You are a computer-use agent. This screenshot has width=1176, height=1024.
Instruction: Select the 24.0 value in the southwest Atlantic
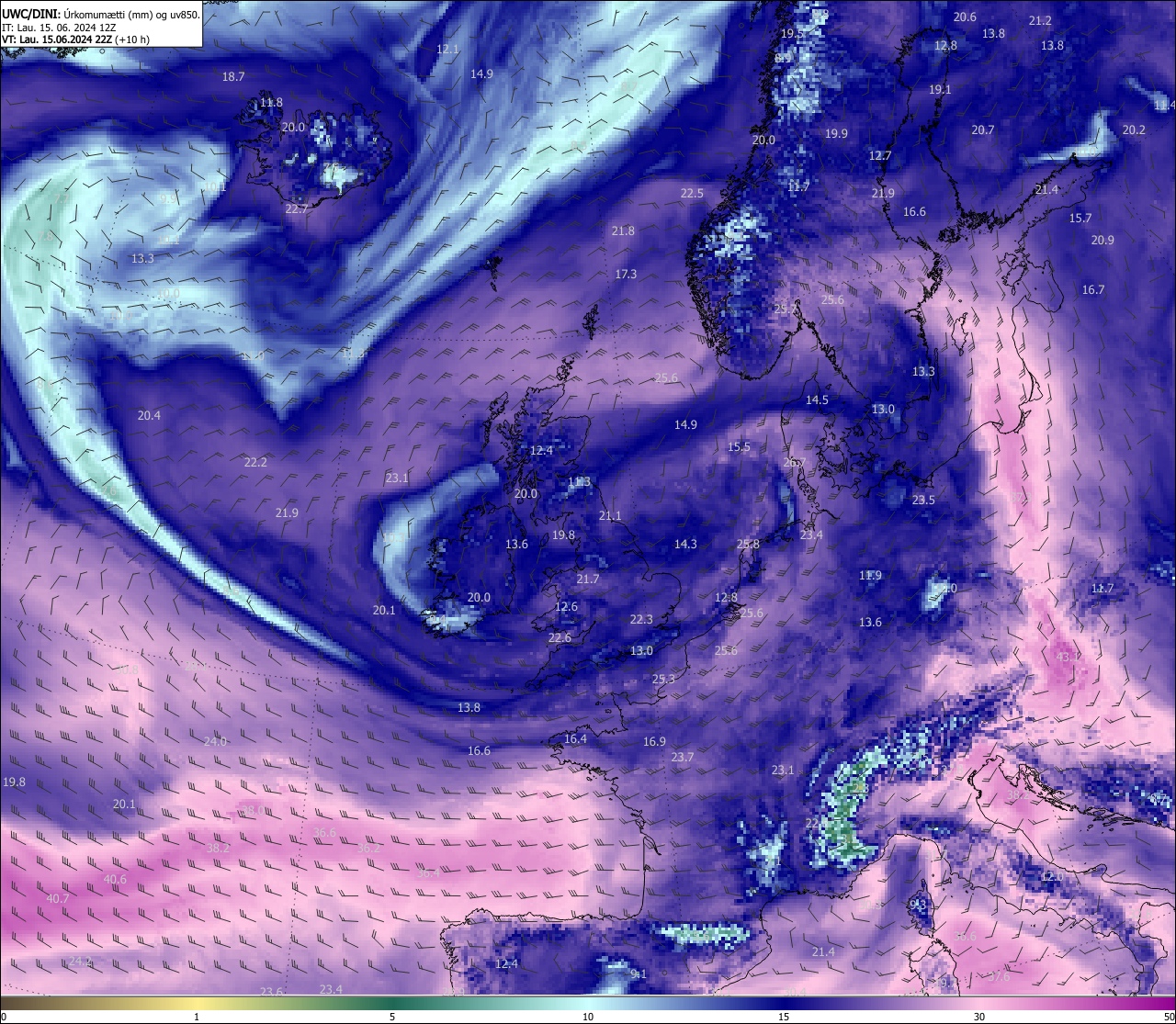coord(215,742)
